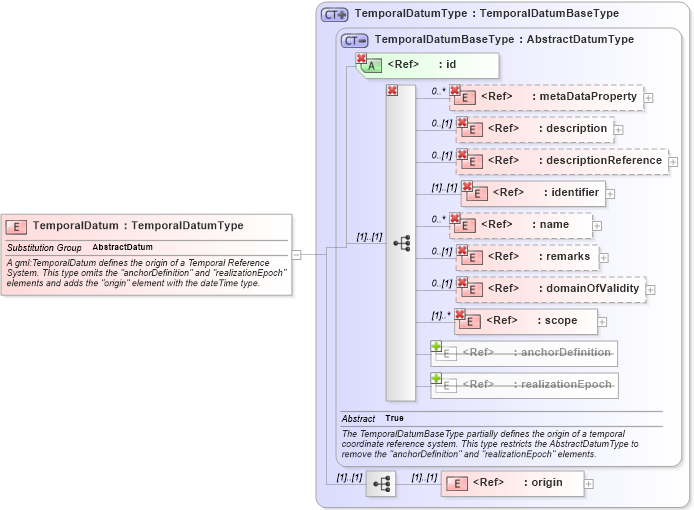Screen dimensions: 694x510
Task: Click the E icon of description element
Action: tap(472, 130)
